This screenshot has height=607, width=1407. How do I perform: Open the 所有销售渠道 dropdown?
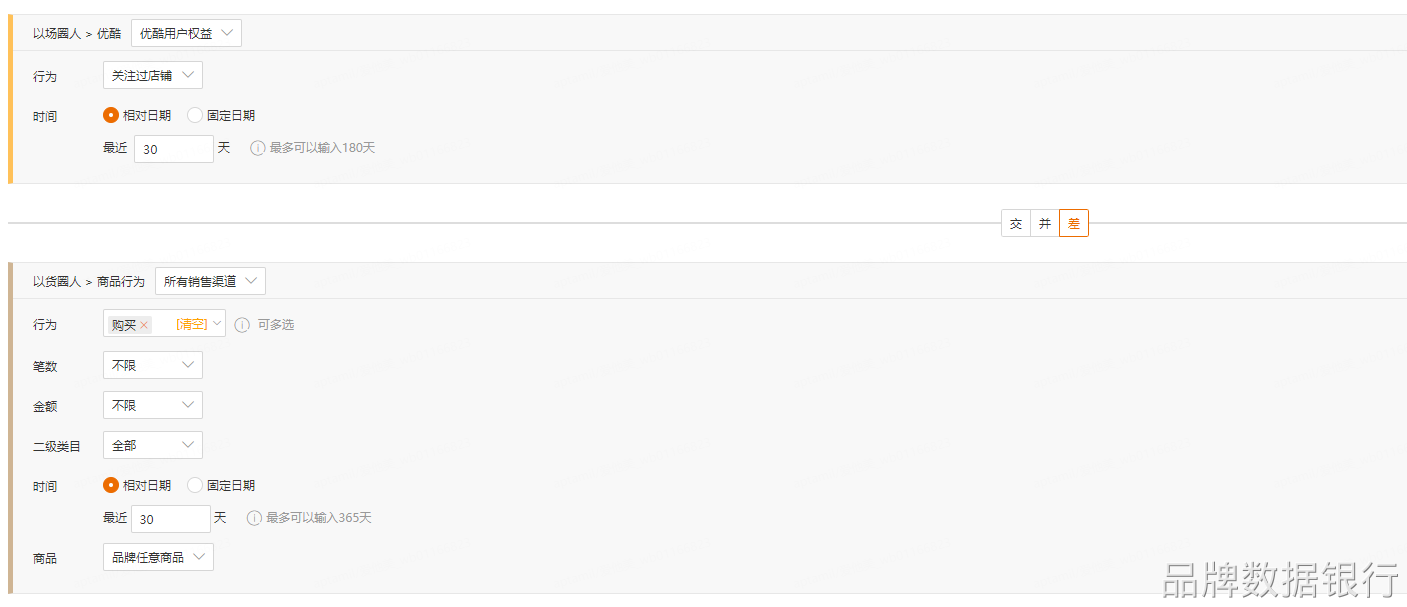[210, 281]
